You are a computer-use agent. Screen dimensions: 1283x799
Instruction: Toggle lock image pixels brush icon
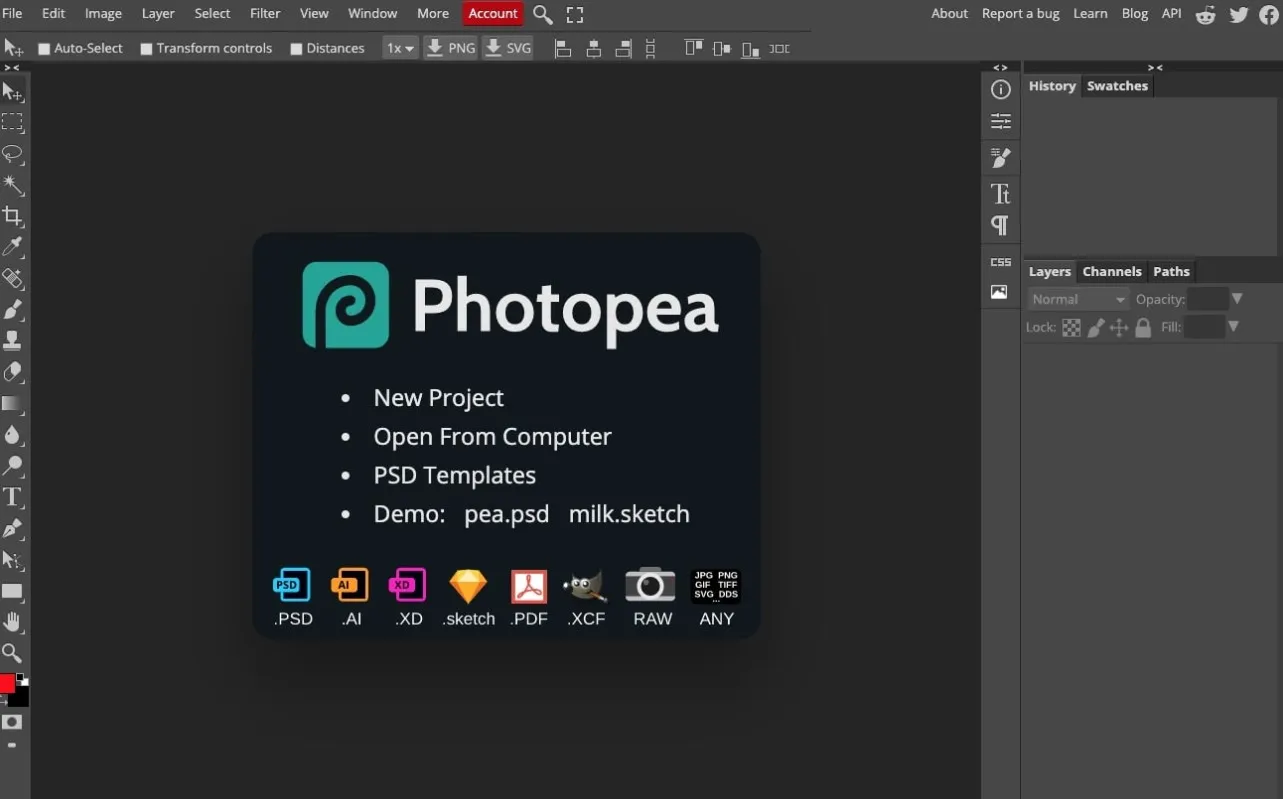click(1096, 327)
